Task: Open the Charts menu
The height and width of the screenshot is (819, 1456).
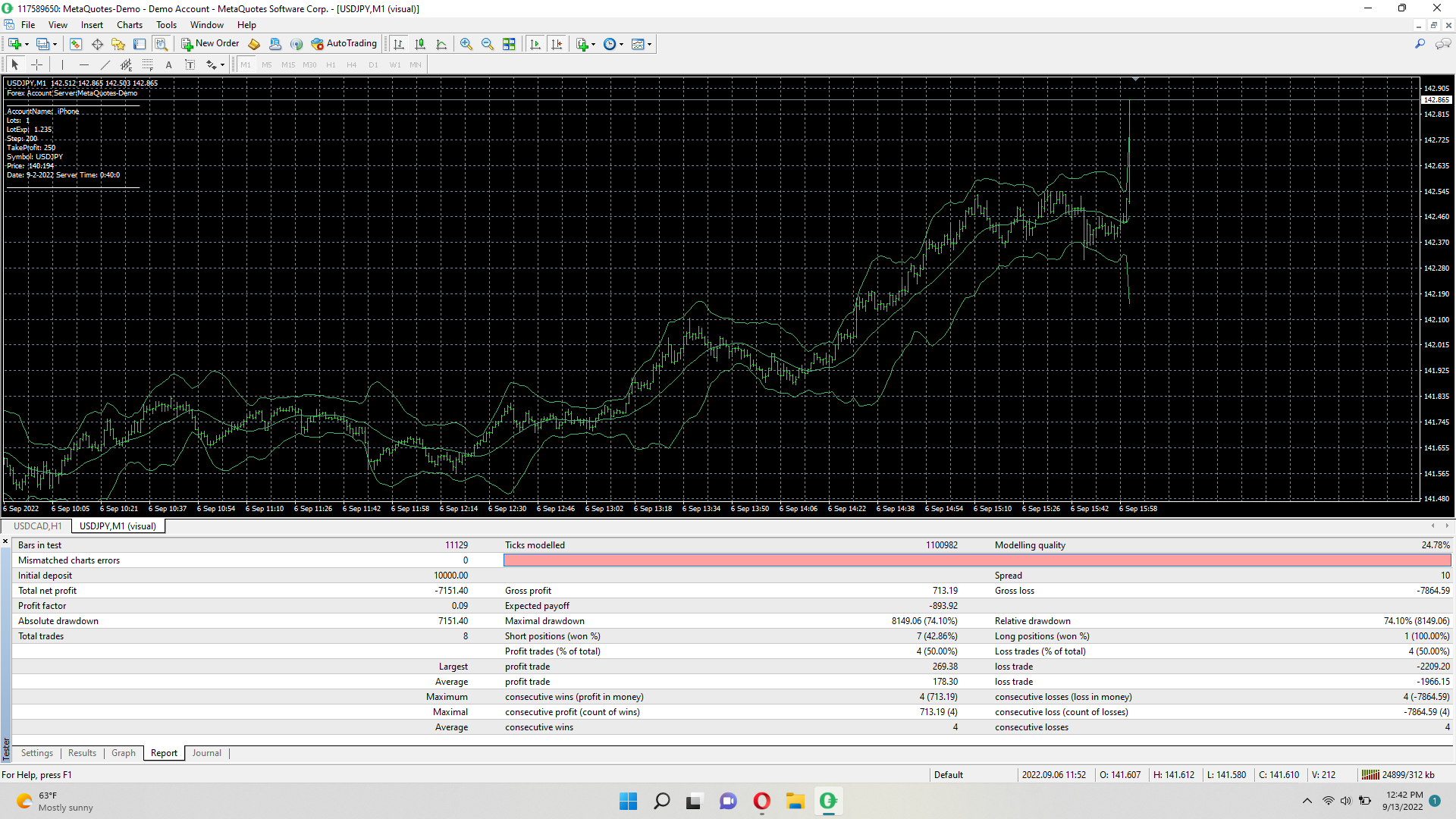Action: click(130, 25)
